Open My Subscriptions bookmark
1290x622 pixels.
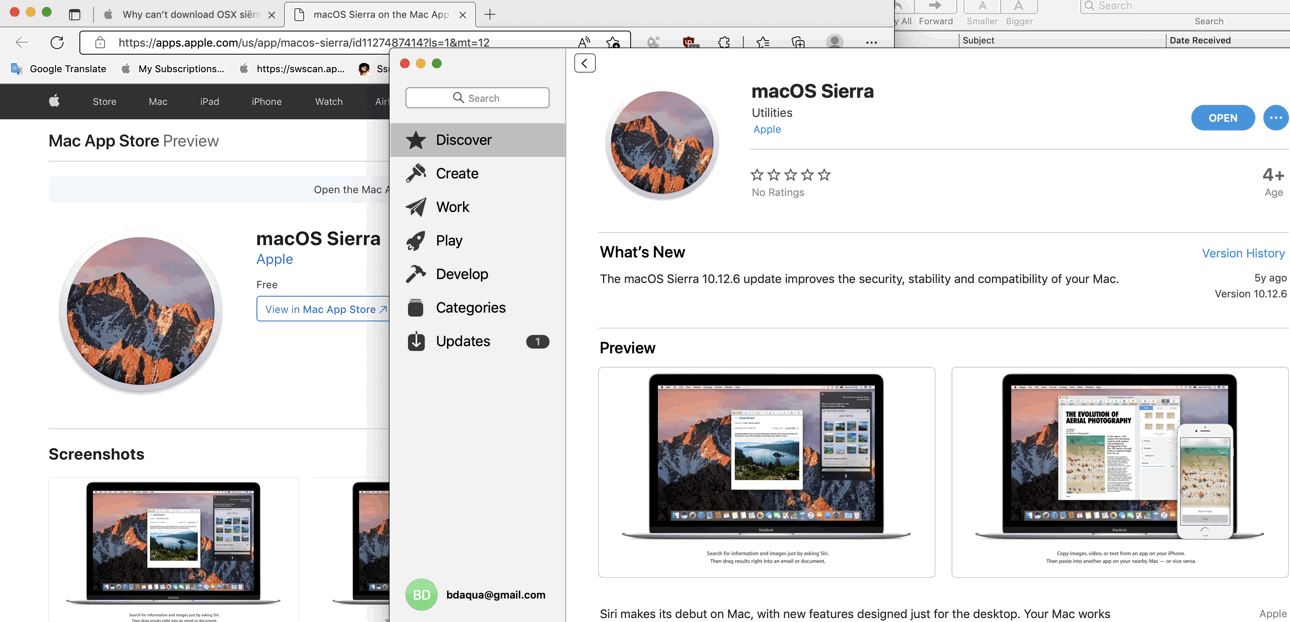click(x=172, y=69)
